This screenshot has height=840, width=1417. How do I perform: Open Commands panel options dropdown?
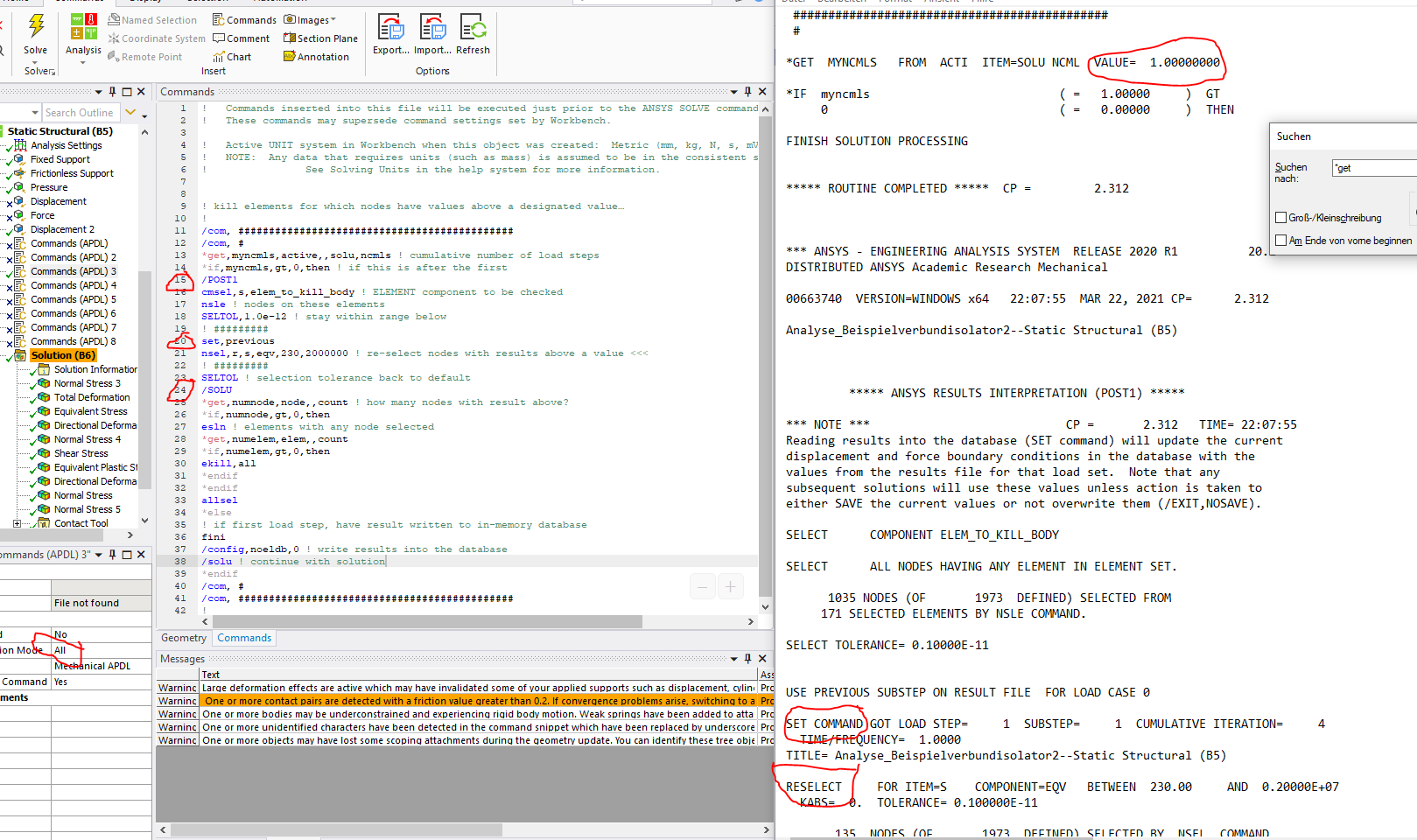coord(733,91)
